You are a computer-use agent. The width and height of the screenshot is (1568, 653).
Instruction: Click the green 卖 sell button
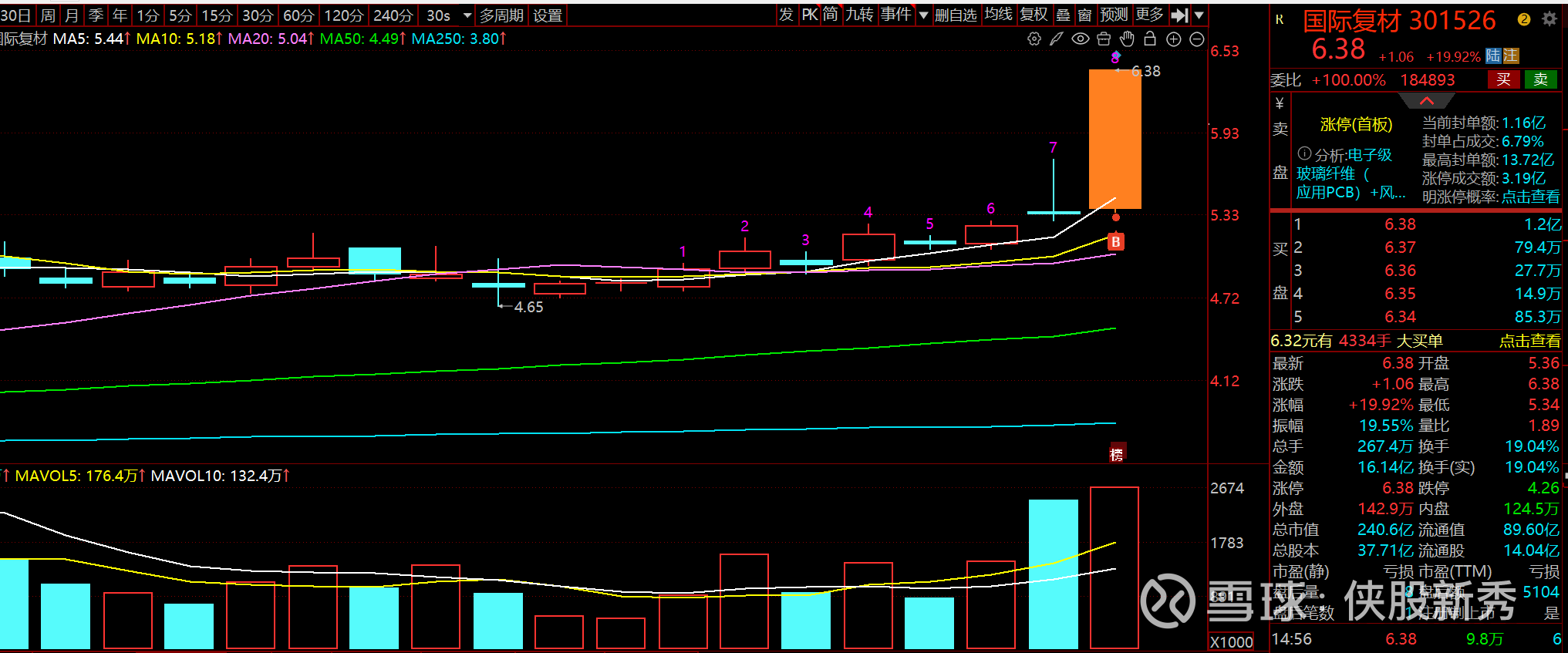[x=1540, y=79]
